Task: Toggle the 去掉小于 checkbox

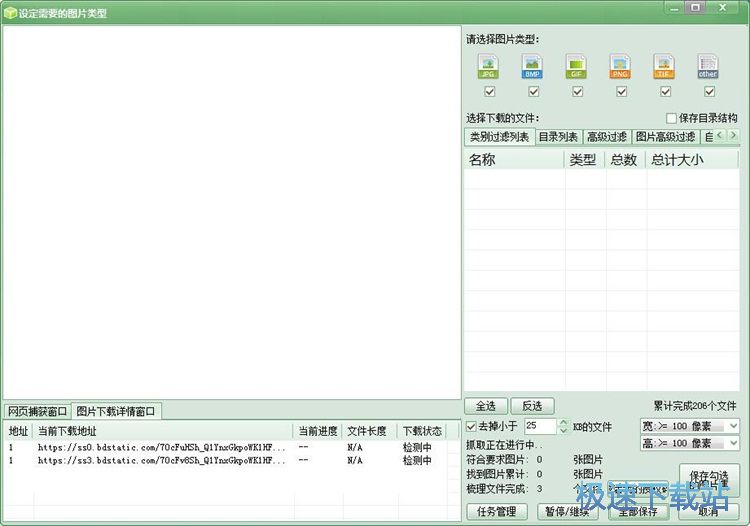Action: click(x=471, y=427)
